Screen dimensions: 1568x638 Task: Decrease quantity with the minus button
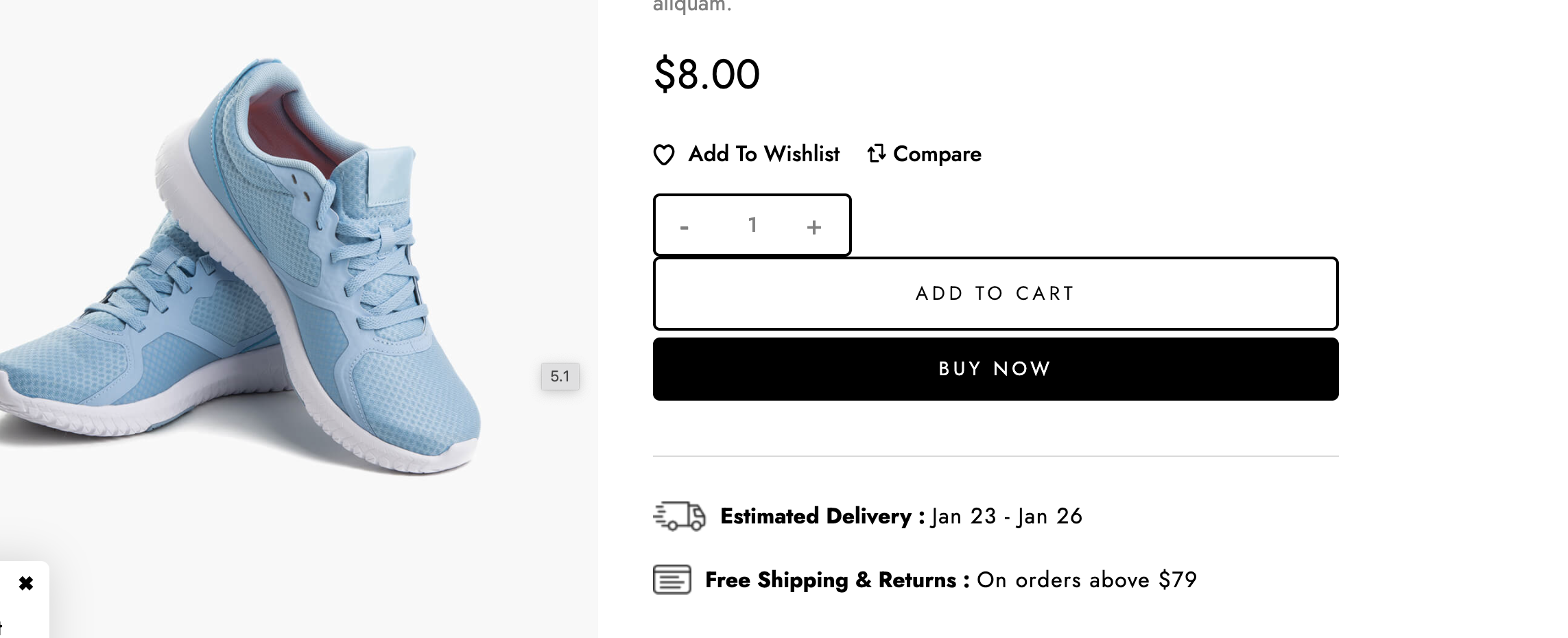point(684,226)
